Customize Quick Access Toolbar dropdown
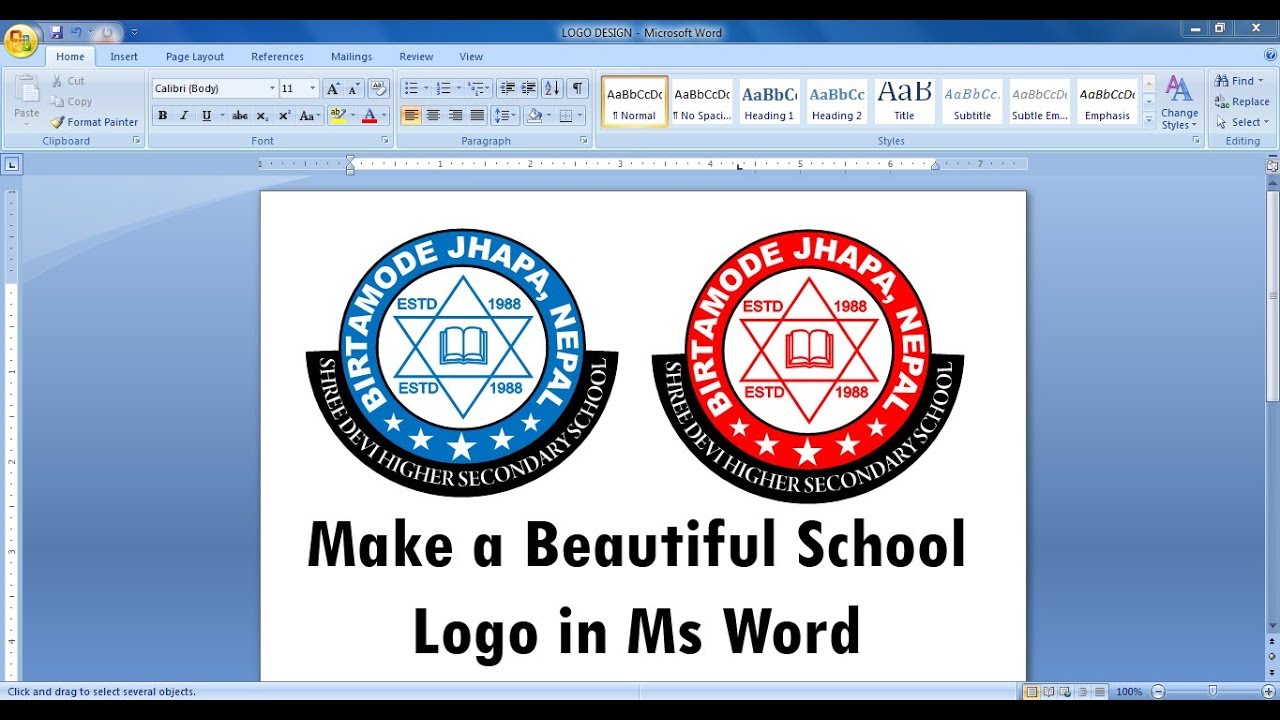This screenshot has height=720, width=1280. (x=135, y=32)
